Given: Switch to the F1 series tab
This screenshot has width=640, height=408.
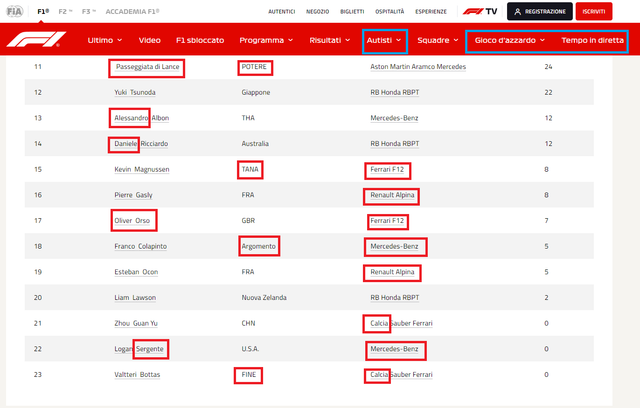Looking at the screenshot, I should click(43, 11).
